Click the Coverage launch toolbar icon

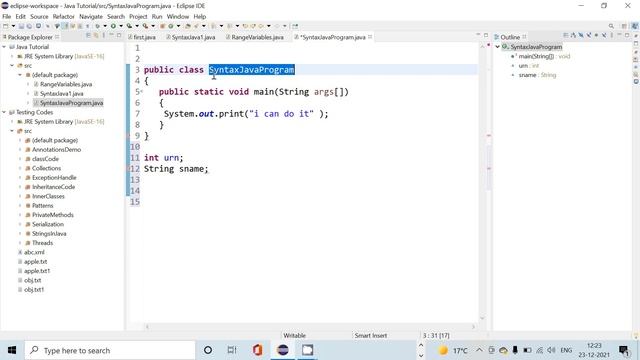click(x=129, y=26)
